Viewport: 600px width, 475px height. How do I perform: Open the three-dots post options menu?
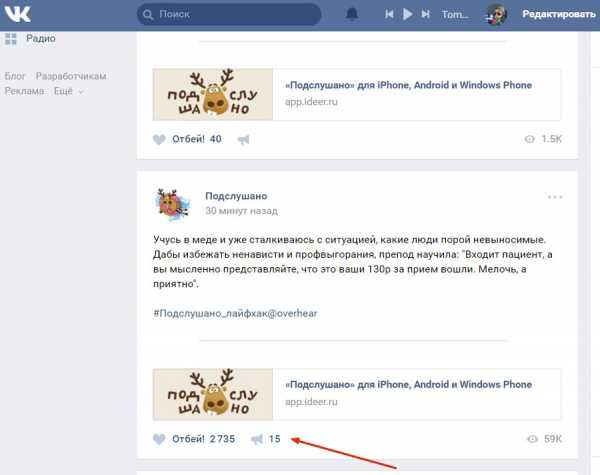pos(555,197)
